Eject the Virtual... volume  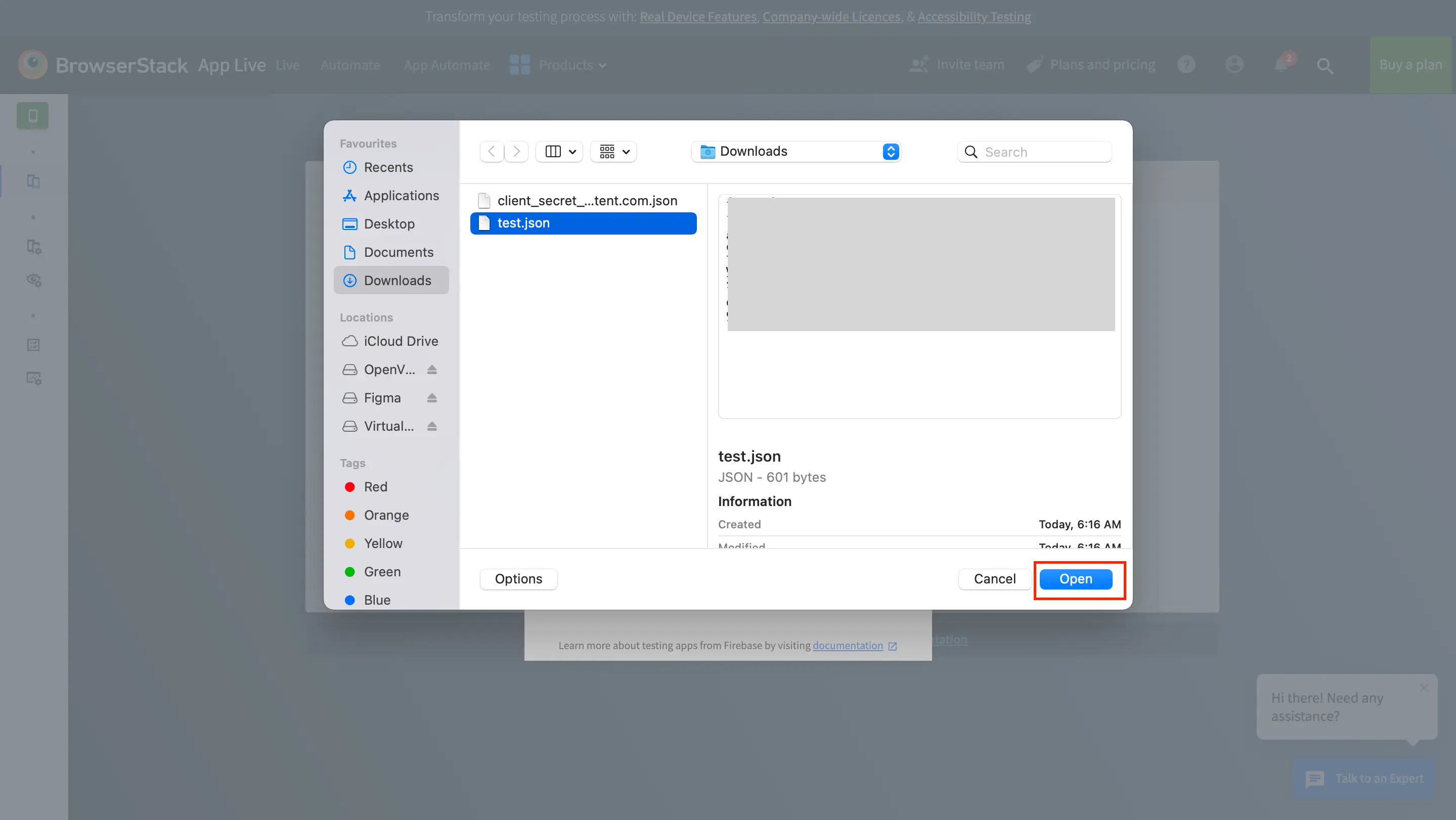pyautogui.click(x=432, y=426)
